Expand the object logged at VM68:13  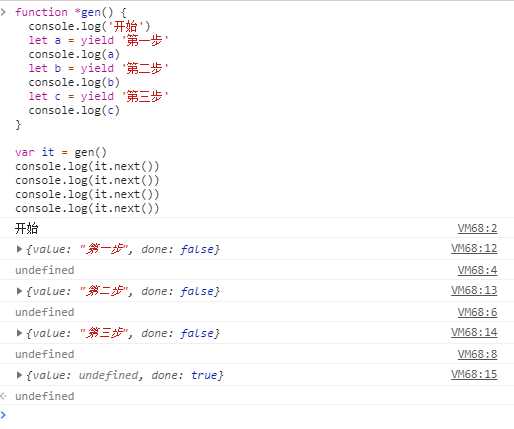pyautogui.click(x=19, y=291)
